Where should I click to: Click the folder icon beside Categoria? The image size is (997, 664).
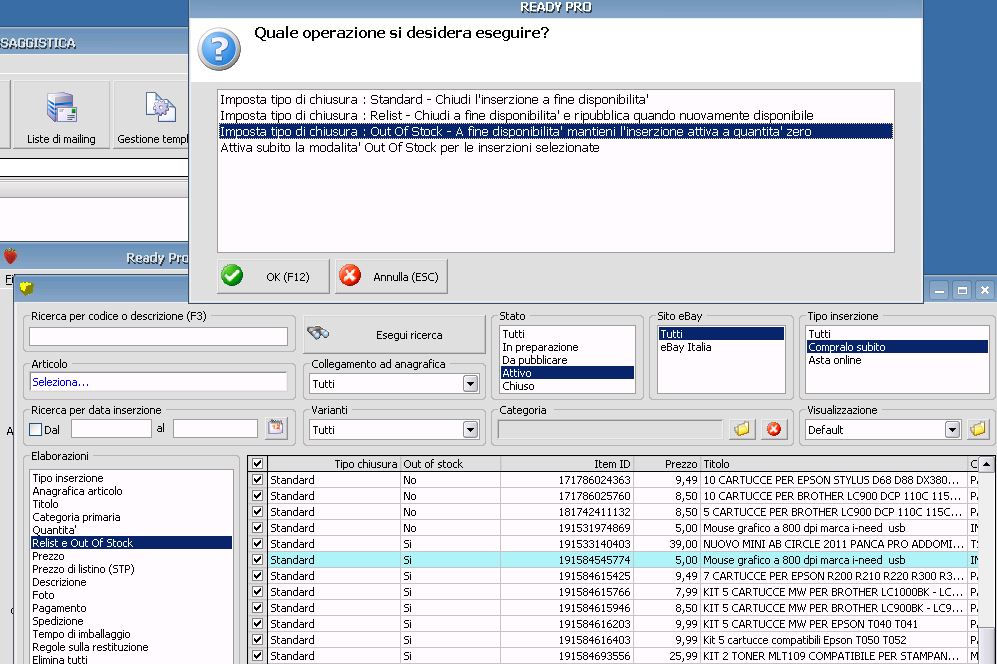tap(742, 429)
